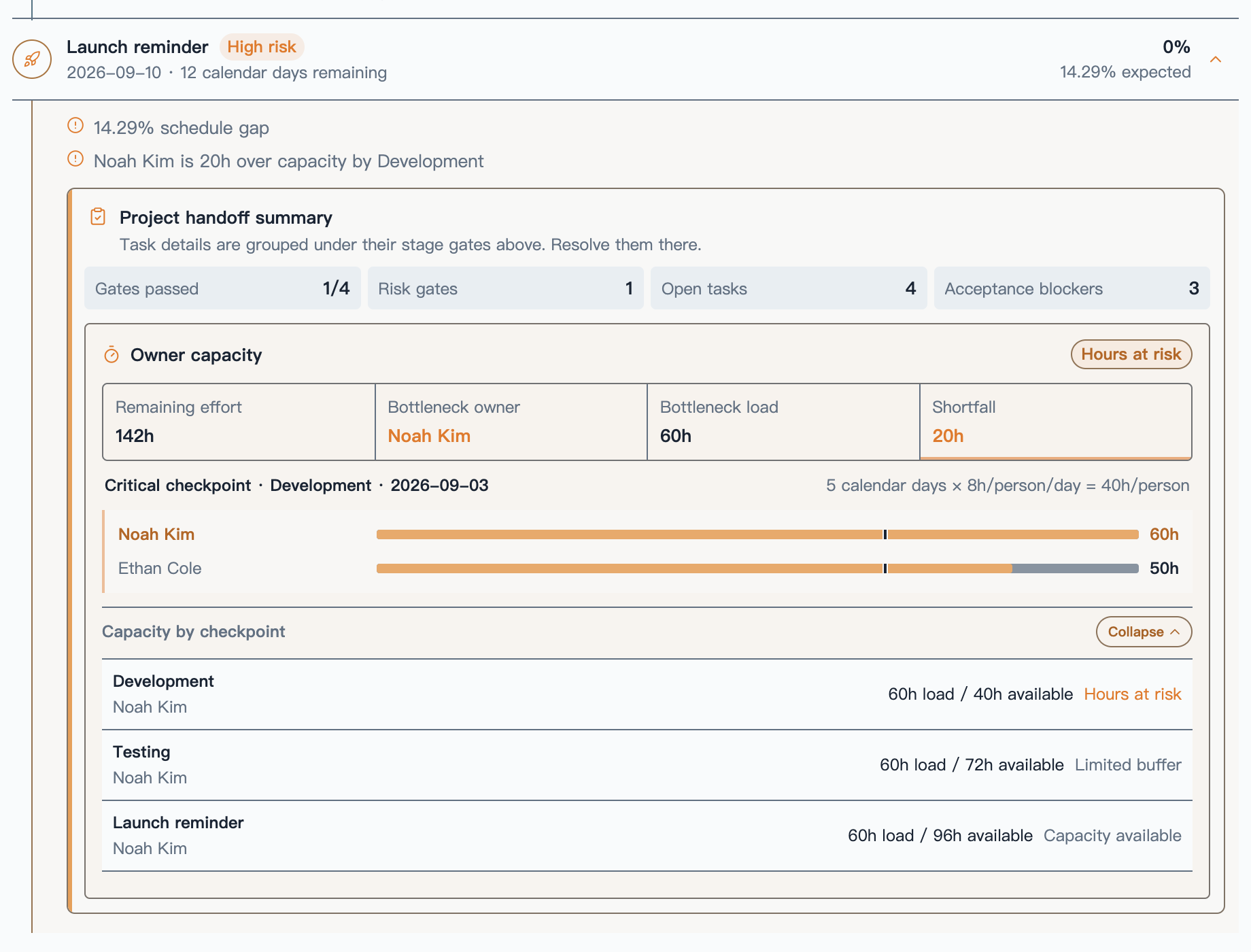This screenshot has width=1251, height=952.
Task: Click the rocket icon beside Launch reminder
Action: pos(32,59)
